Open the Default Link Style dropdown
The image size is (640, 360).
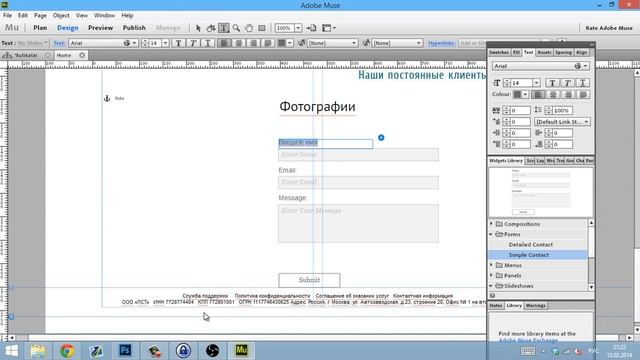[x=562, y=122]
